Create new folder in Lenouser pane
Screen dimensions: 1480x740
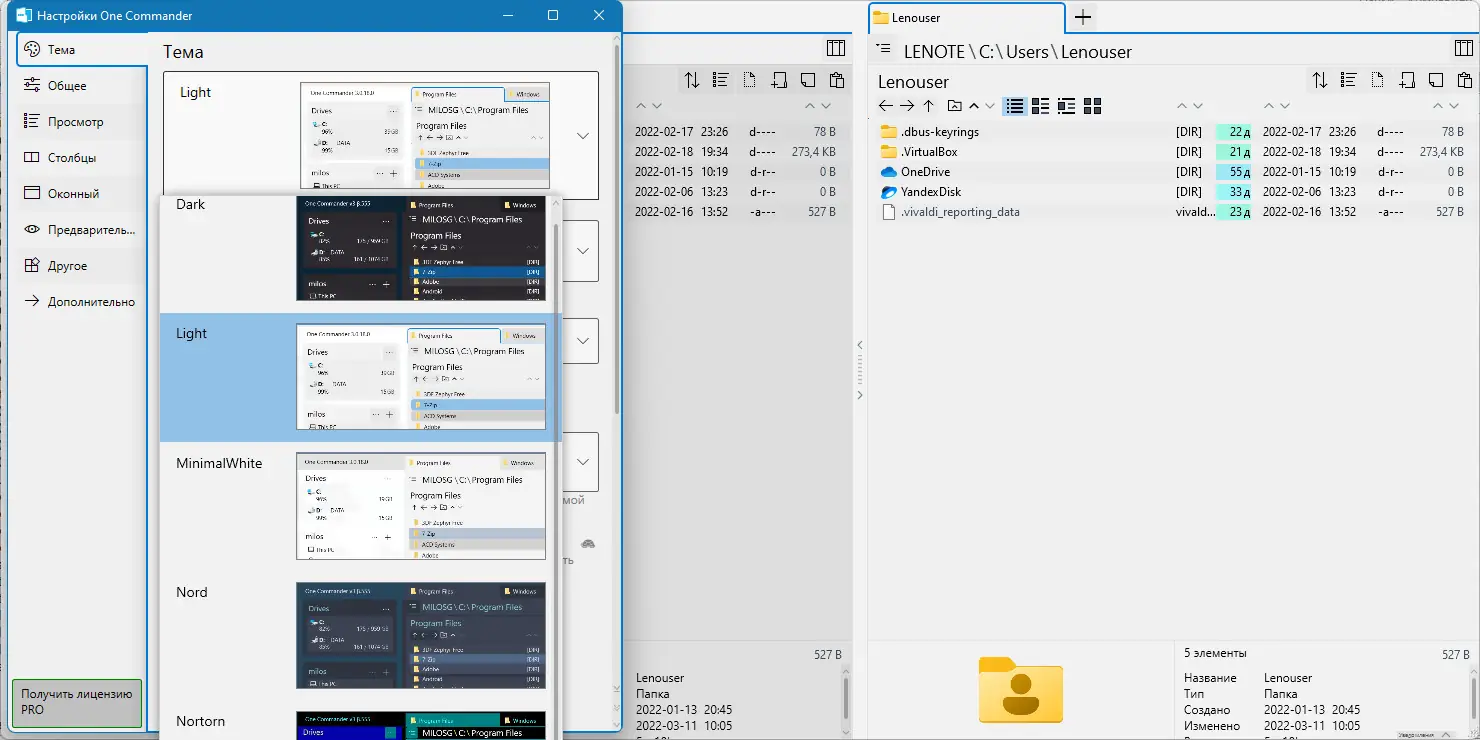(x=1407, y=80)
